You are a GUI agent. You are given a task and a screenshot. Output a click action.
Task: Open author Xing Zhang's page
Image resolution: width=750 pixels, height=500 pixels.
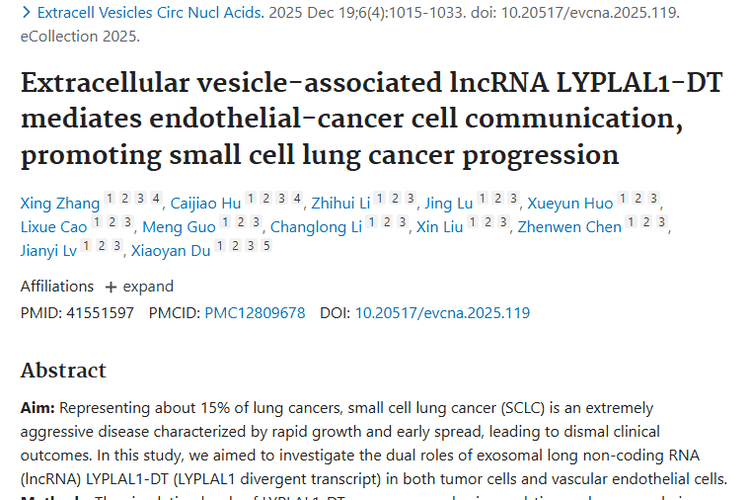[59, 204]
